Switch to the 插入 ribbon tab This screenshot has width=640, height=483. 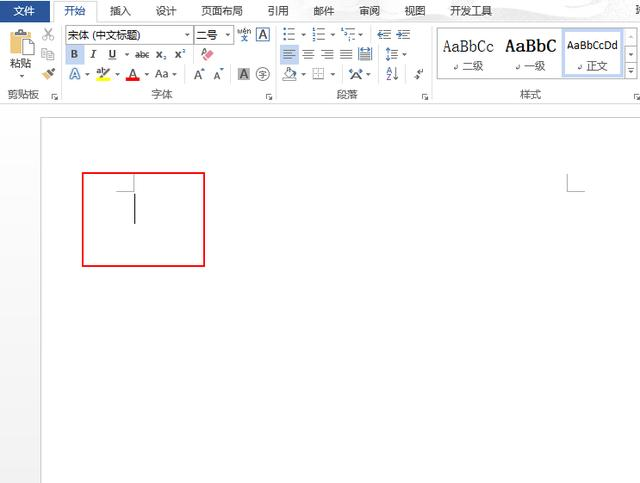(120, 11)
